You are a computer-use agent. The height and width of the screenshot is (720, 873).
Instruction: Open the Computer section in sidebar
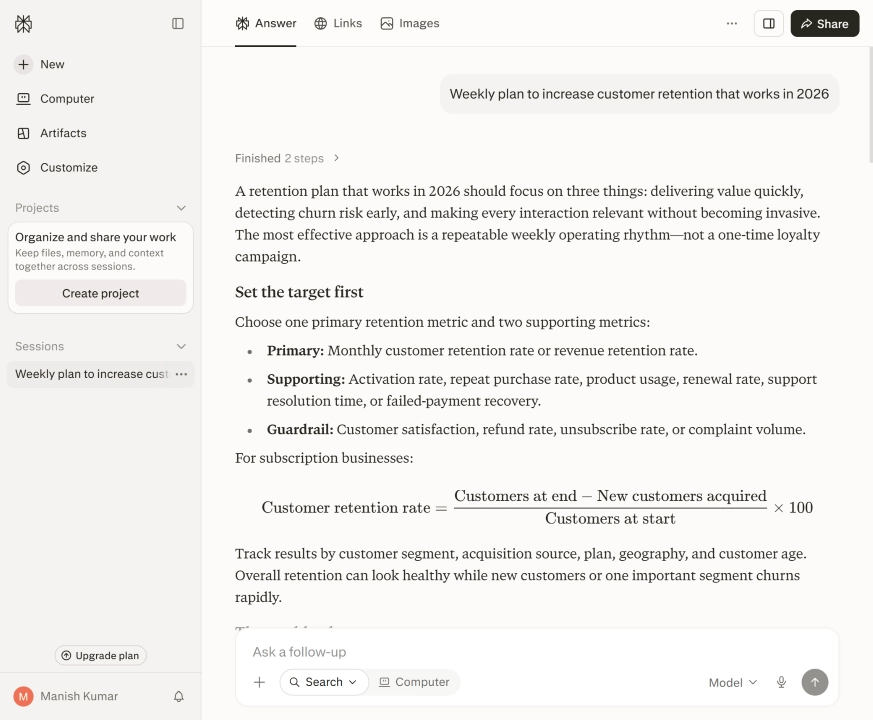click(55, 99)
